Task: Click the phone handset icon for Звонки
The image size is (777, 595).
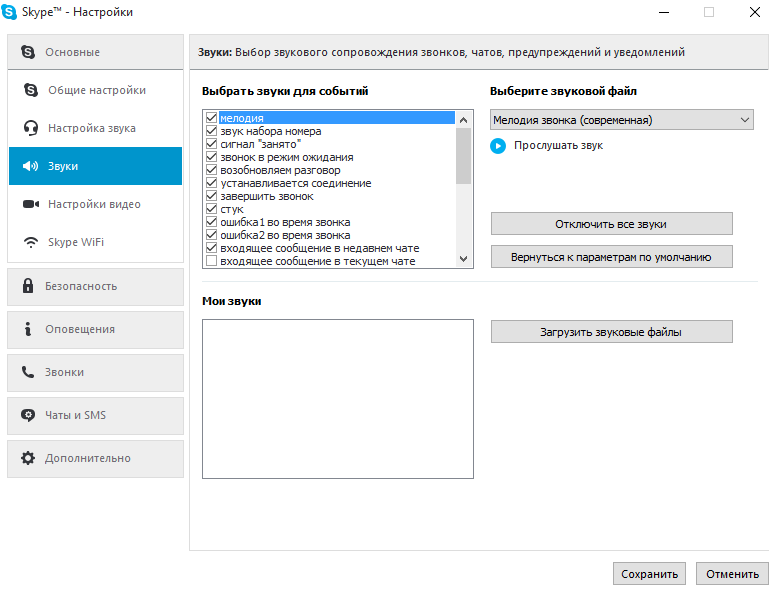Action: [x=28, y=372]
